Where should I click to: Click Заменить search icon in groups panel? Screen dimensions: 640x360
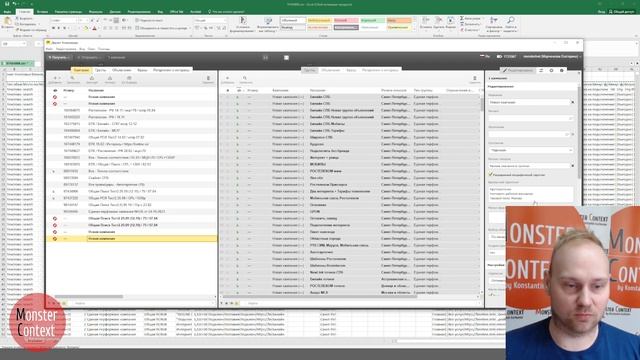(245, 78)
